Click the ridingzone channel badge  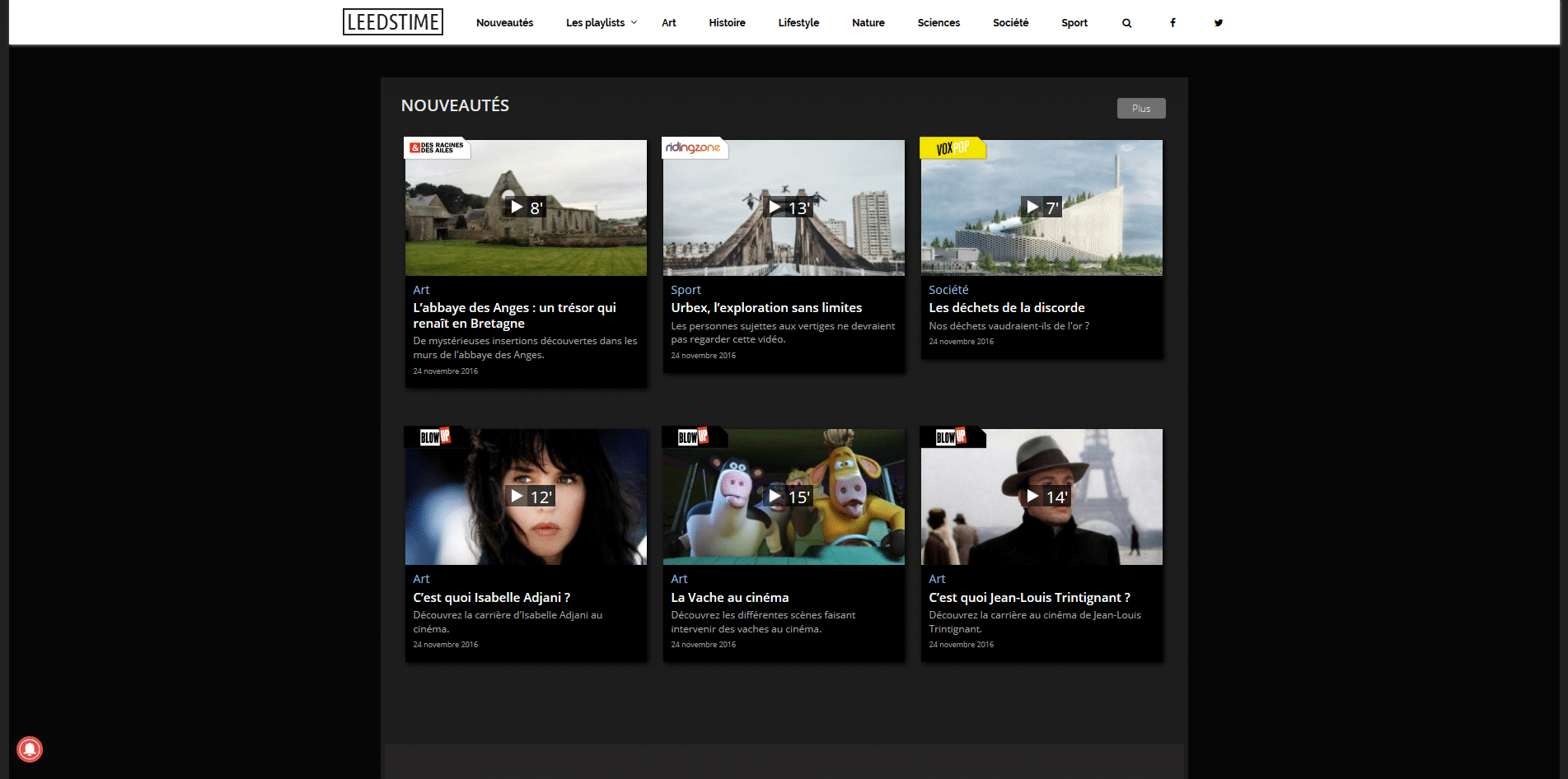(x=694, y=147)
